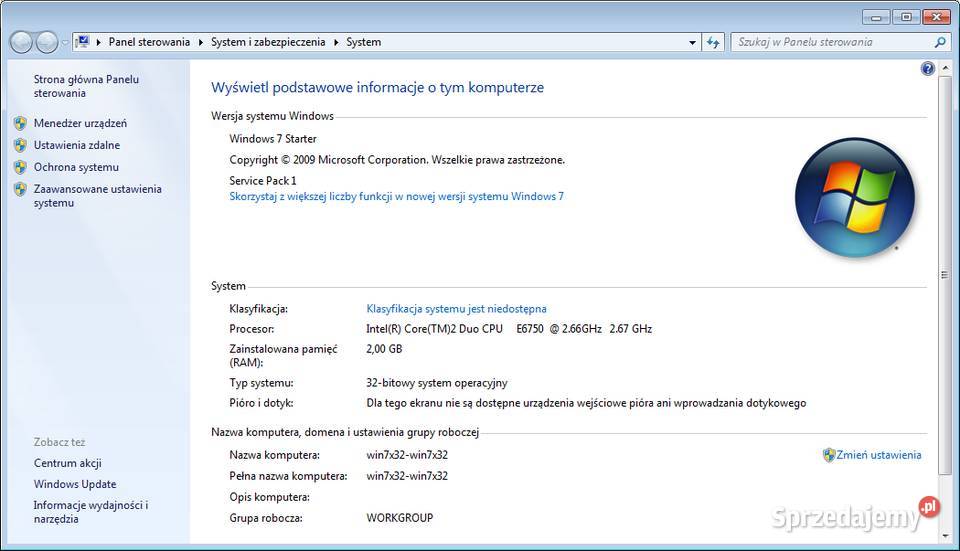Click shield icon next to Zmień ustawienia
Image resolution: width=960 pixels, height=551 pixels.
(x=829, y=455)
